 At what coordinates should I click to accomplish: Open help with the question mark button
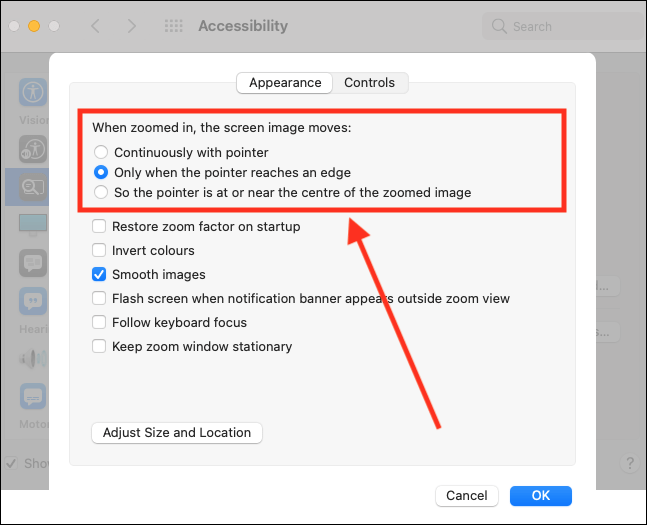(x=630, y=464)
